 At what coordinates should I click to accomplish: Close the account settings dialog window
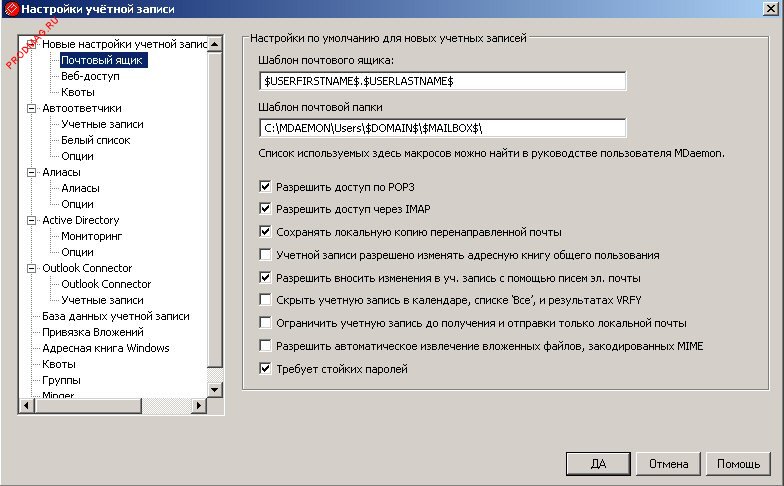click(x=771, y=9)
